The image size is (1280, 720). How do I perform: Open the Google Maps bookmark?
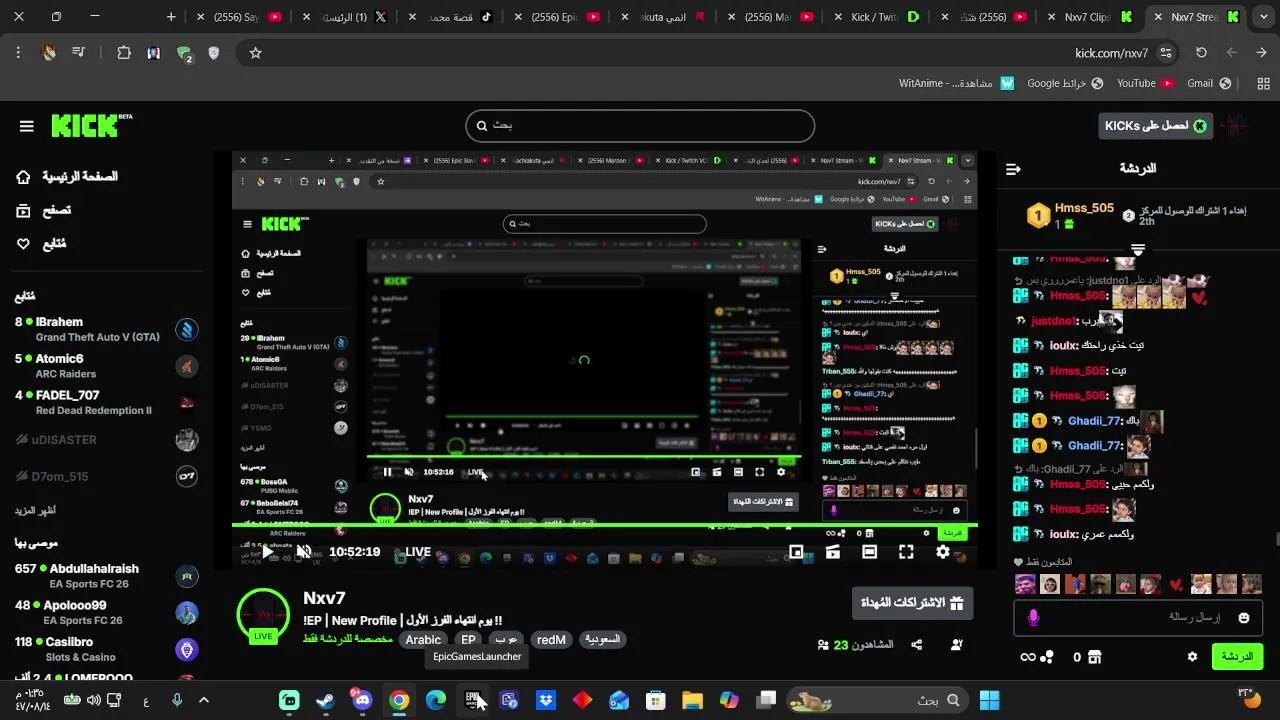(x=1065, y=84)
